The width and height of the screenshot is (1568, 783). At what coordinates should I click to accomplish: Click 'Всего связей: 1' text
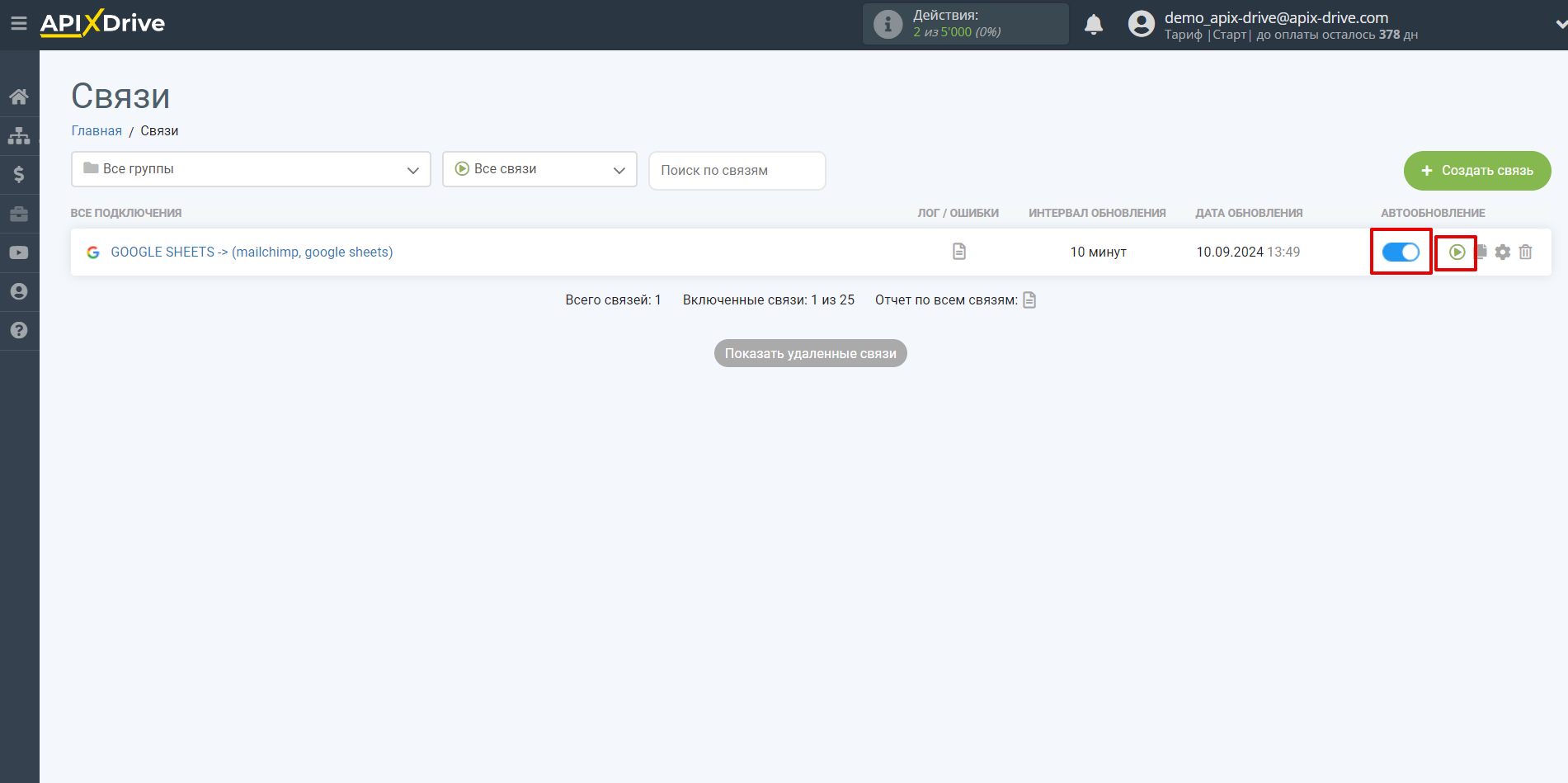(x=613, y=300)
